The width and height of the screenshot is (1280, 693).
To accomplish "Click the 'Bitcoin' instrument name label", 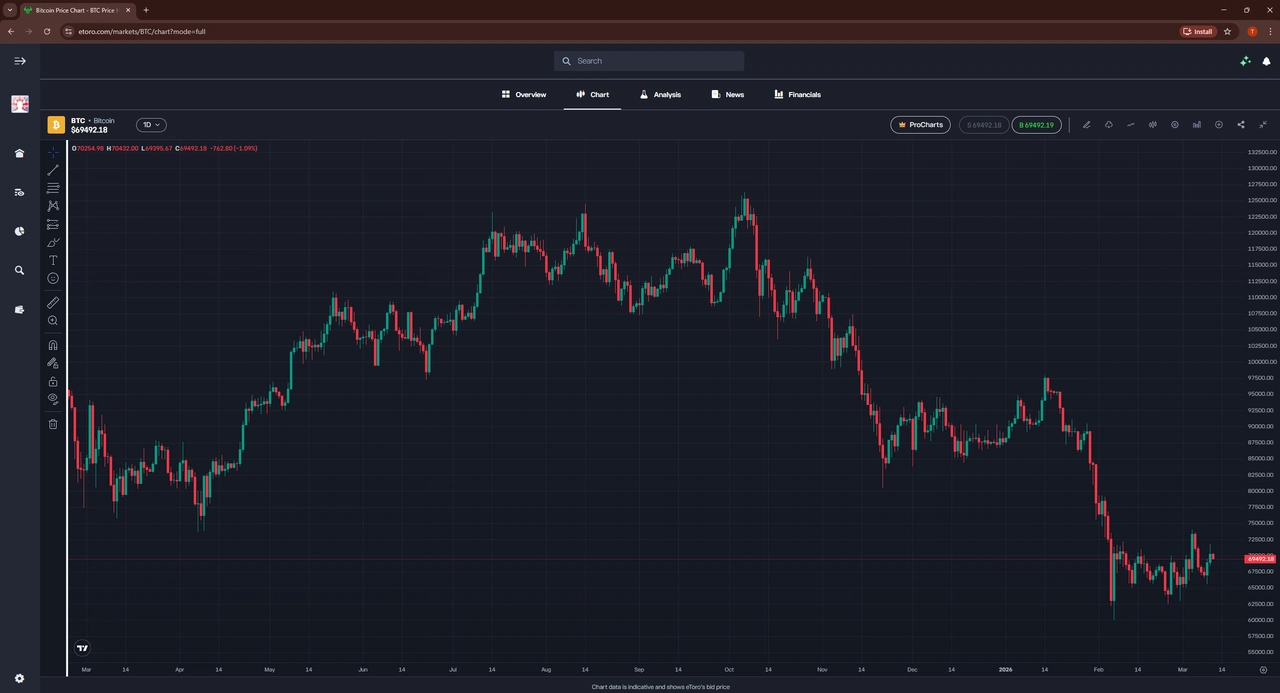I will click(x=104, y=120).
